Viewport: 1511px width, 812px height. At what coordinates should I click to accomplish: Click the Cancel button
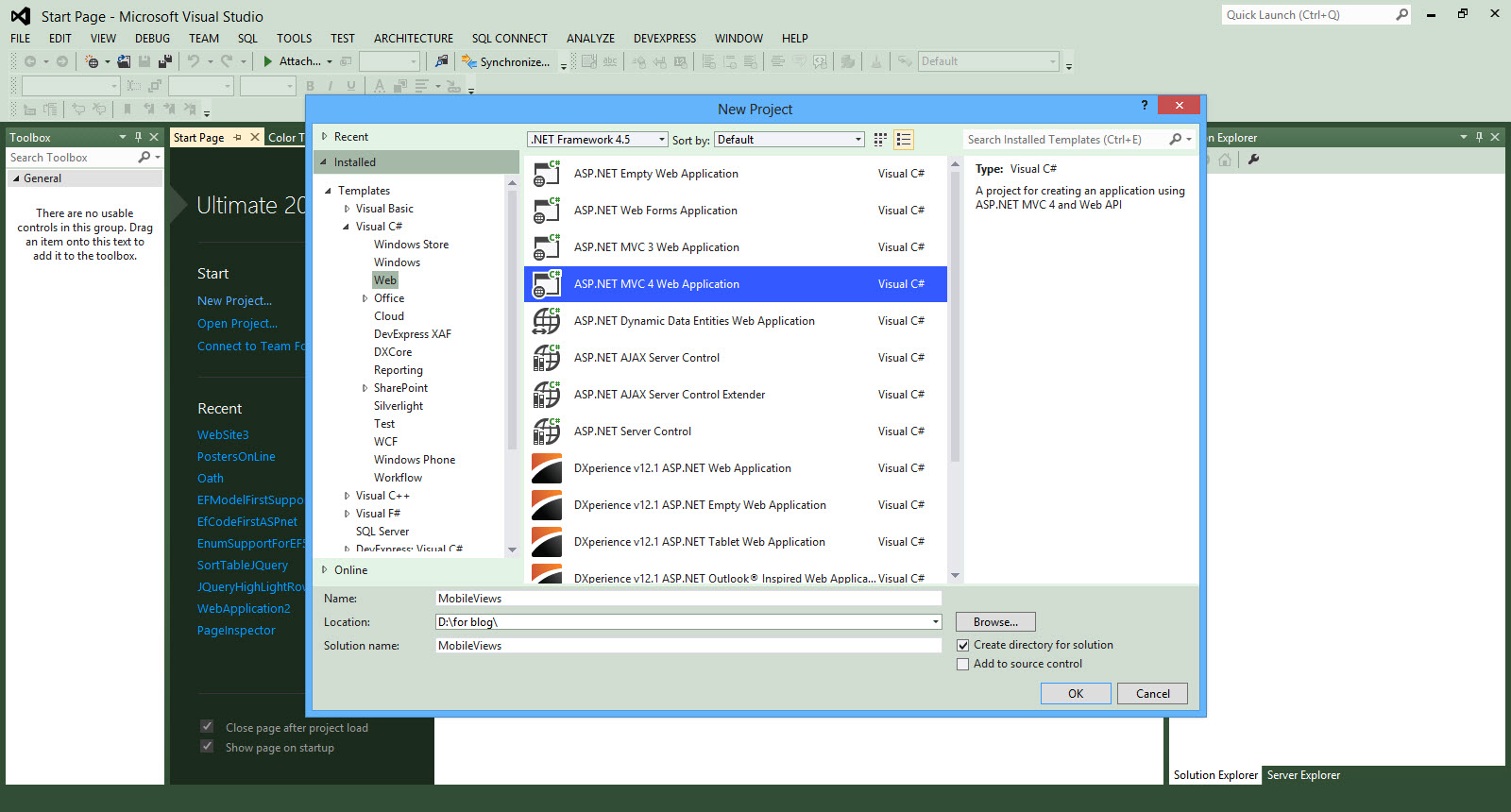(1152, 694)
